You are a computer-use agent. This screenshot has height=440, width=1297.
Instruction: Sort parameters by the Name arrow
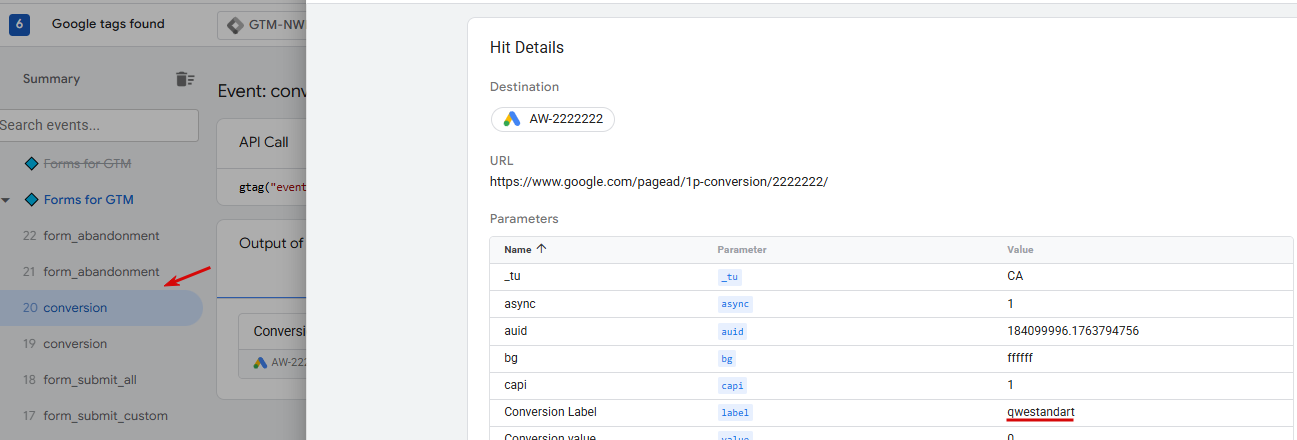pyautogui.click(x=542, y=249)
